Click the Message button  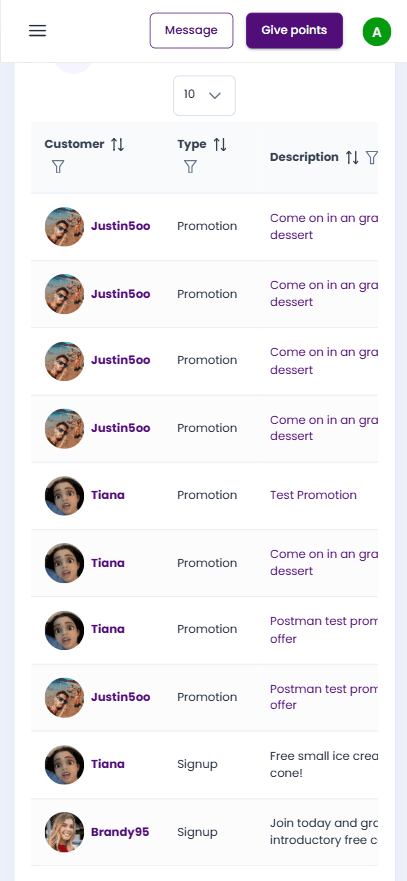tap(191, 30)
